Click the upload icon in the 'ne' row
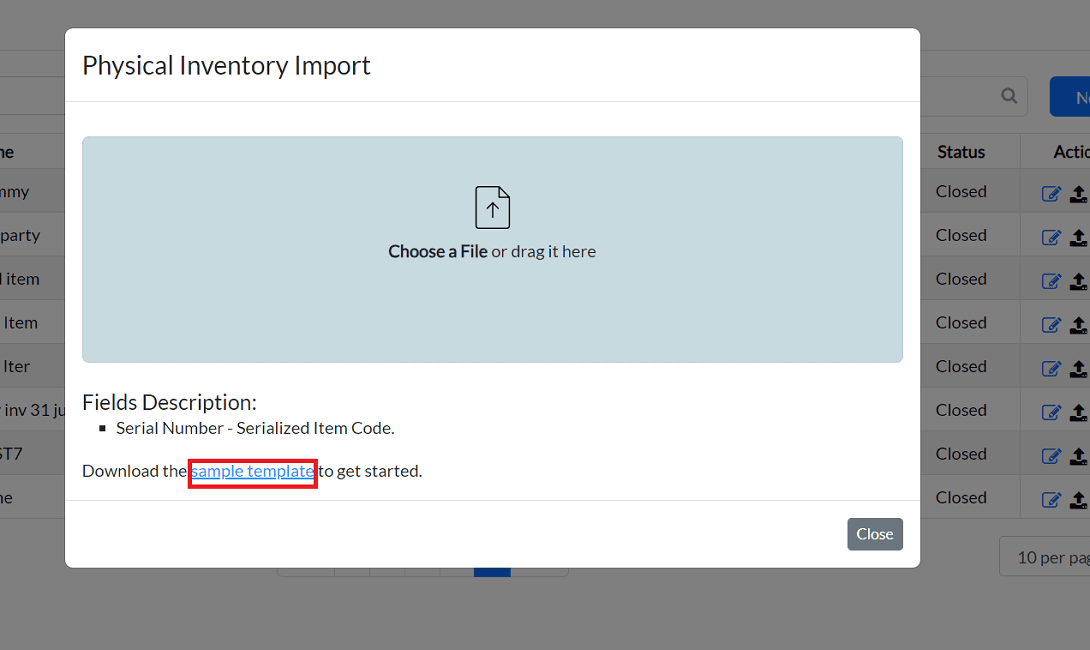The image size is (1090, 650). 1078,499
